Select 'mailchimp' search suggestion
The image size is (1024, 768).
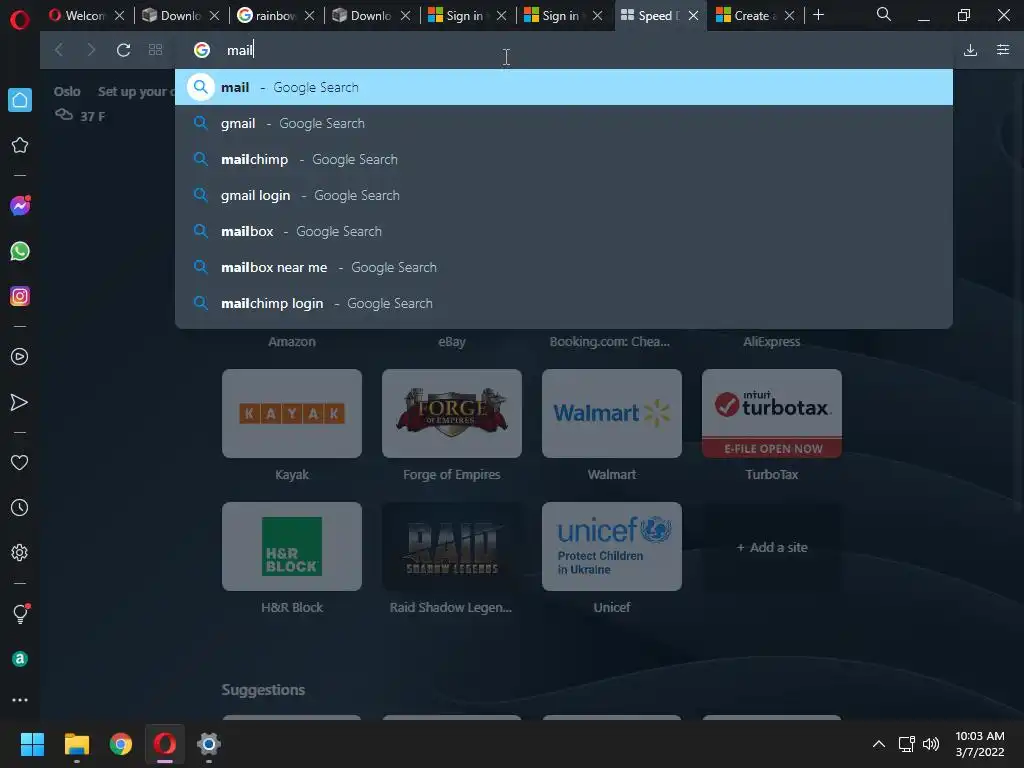coord(564,159)
